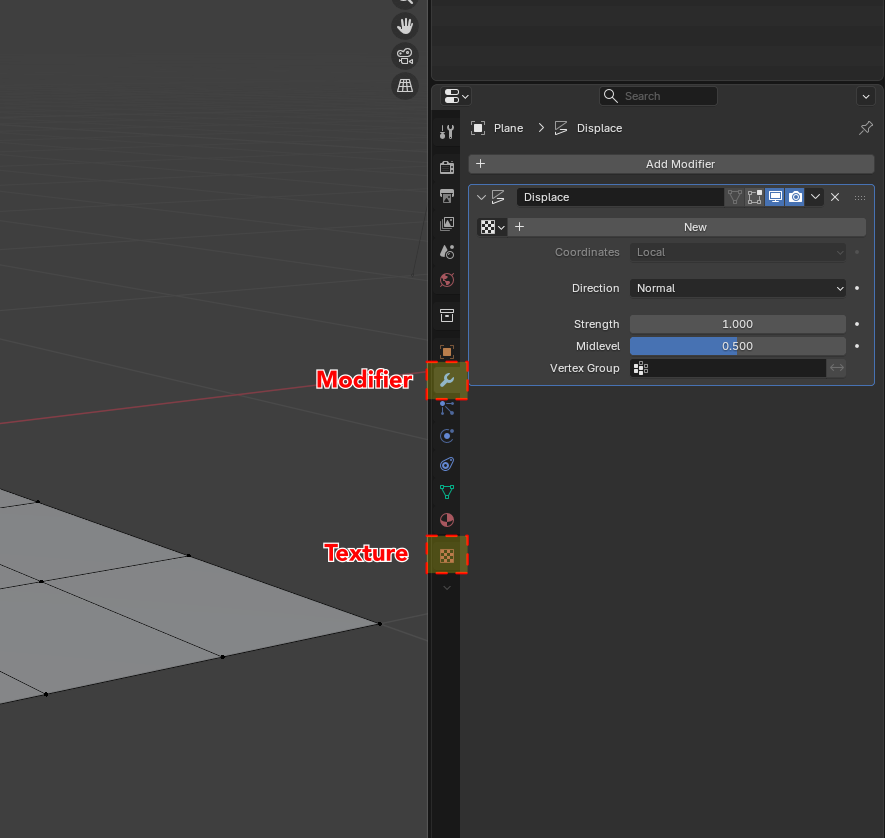The image size is (885, 838).
Task: Open the Object properties tab
Action: pos(446,352)
